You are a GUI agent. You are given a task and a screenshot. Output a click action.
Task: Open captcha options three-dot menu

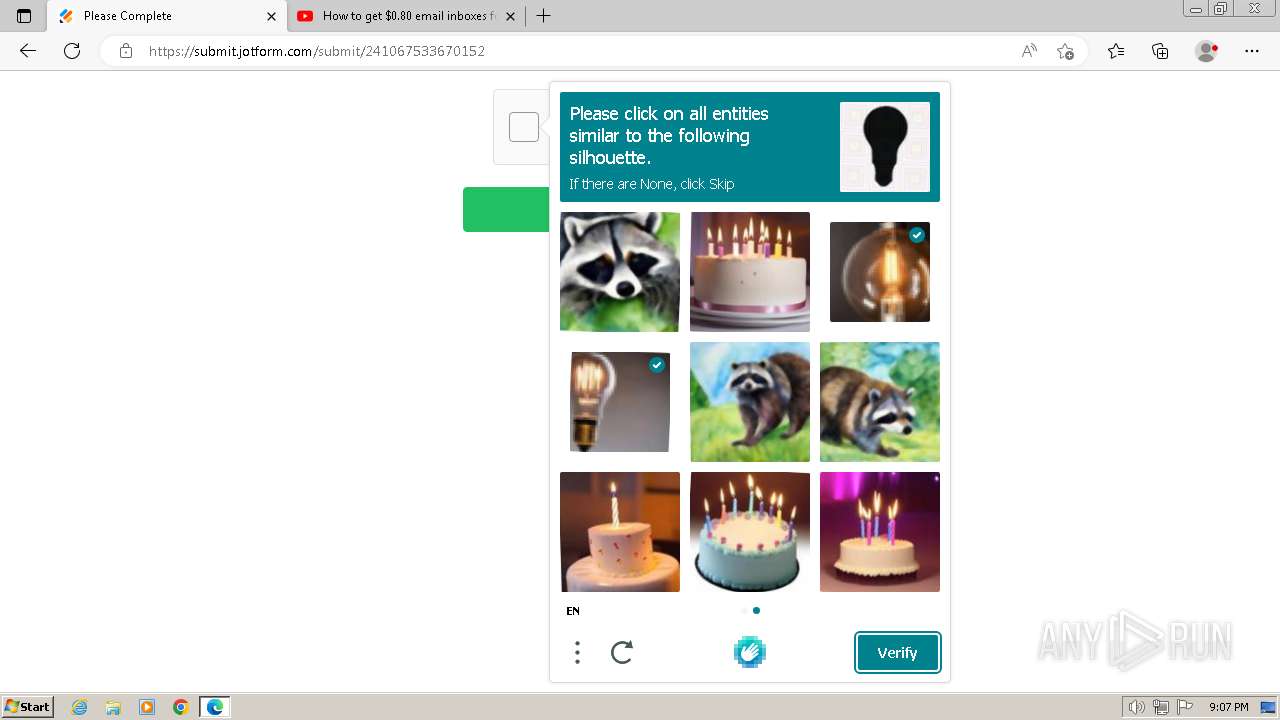[x=577, y=653]
